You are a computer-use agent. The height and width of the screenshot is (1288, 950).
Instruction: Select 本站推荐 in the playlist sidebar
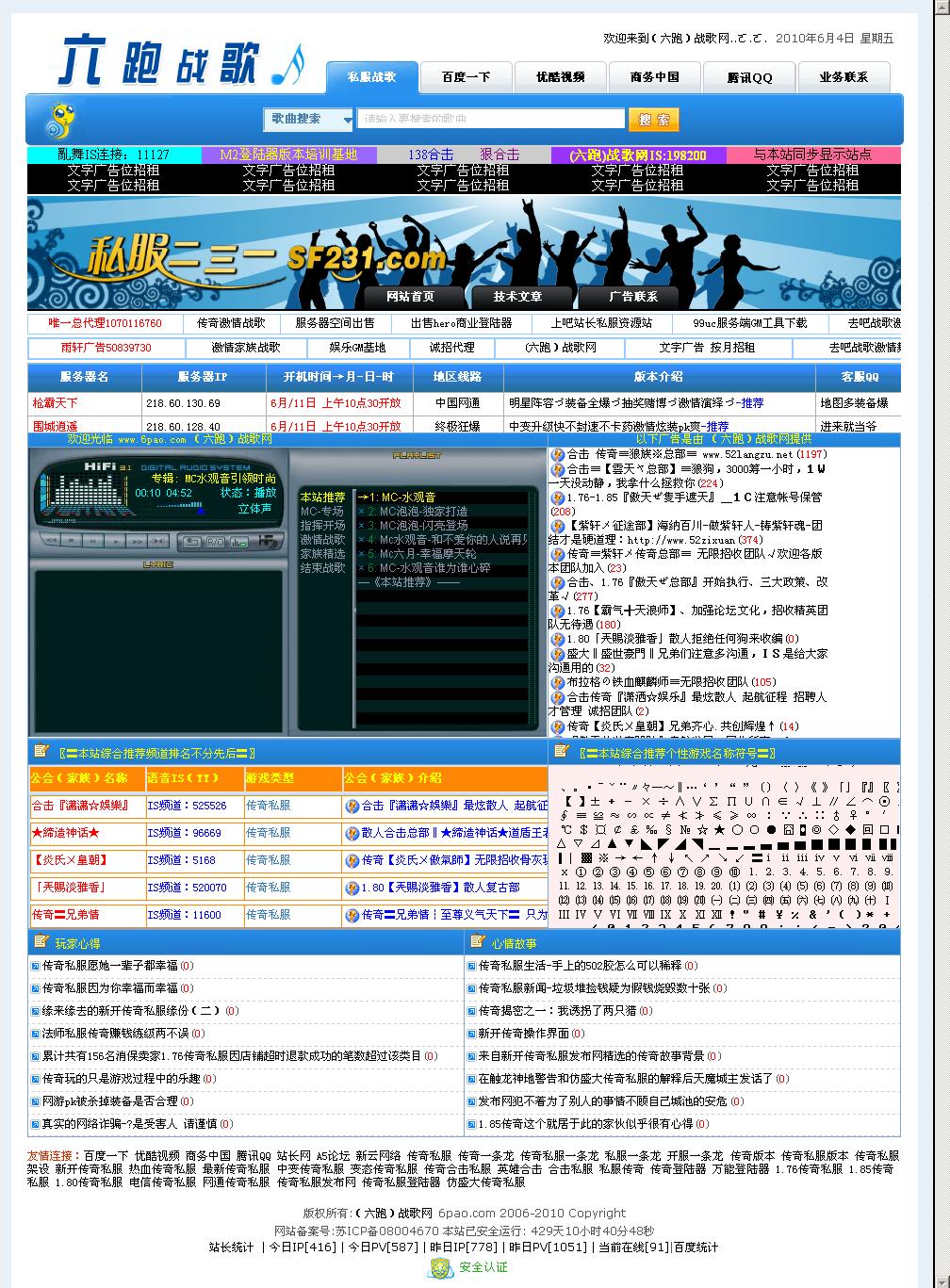tap(322, 497)
